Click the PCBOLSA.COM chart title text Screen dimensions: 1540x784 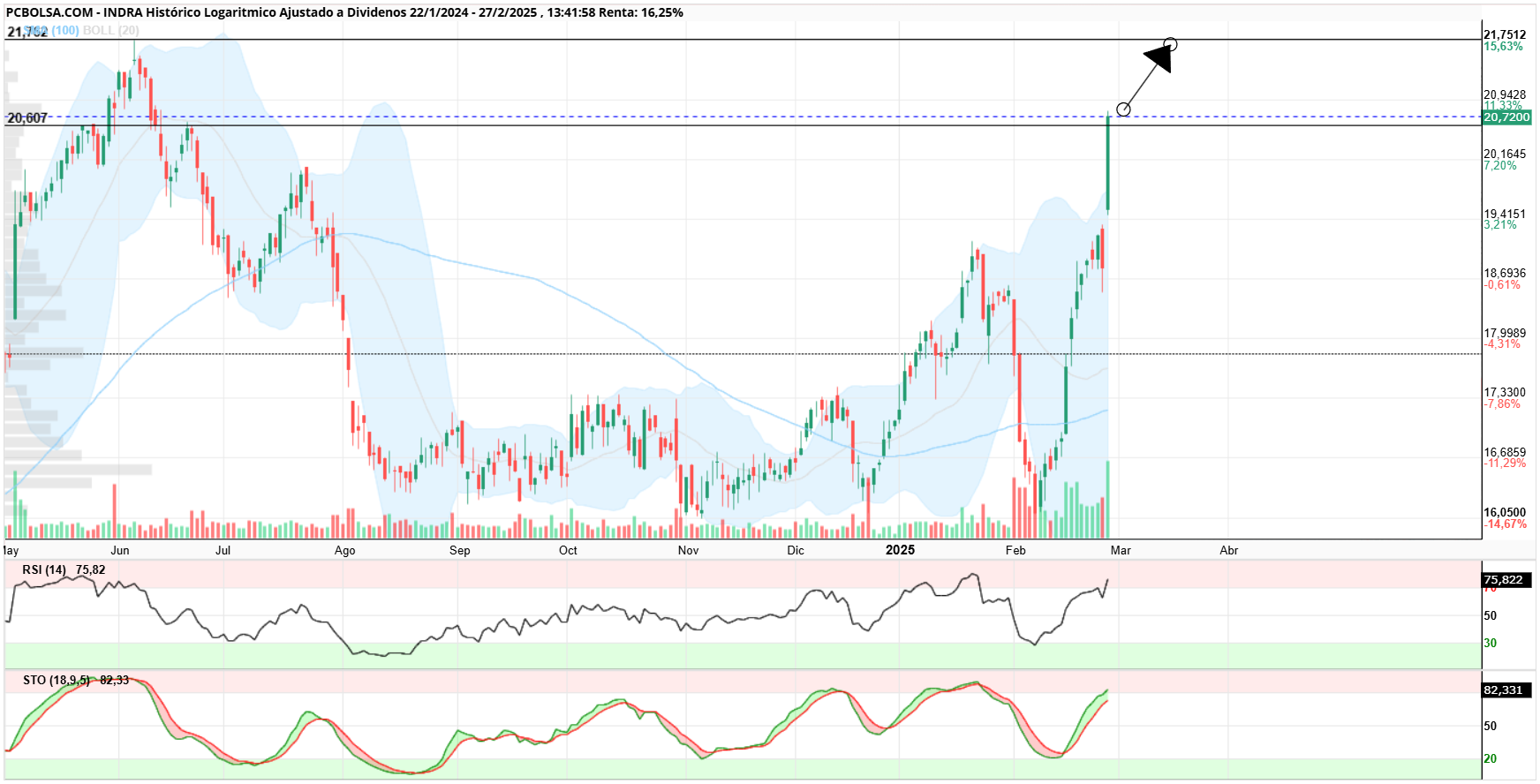(x=49, y=13)
